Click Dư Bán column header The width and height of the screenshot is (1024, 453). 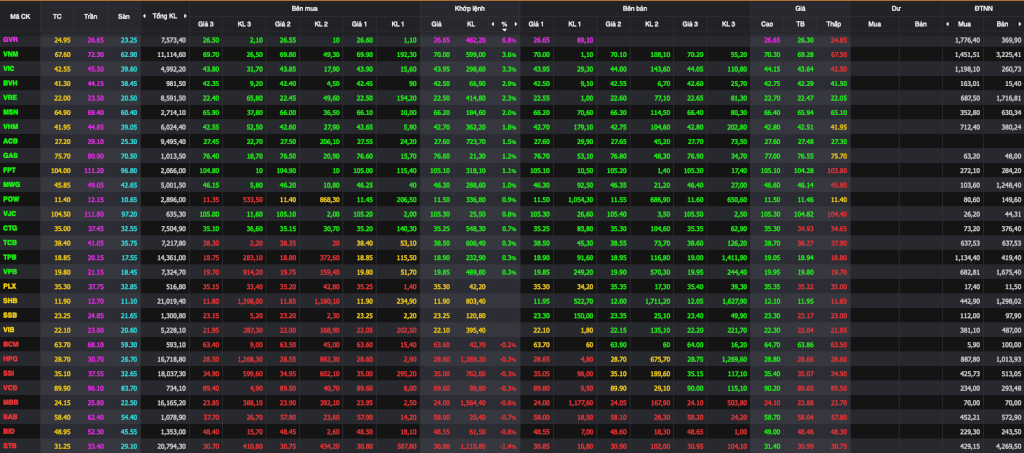[x=920, y=24]
